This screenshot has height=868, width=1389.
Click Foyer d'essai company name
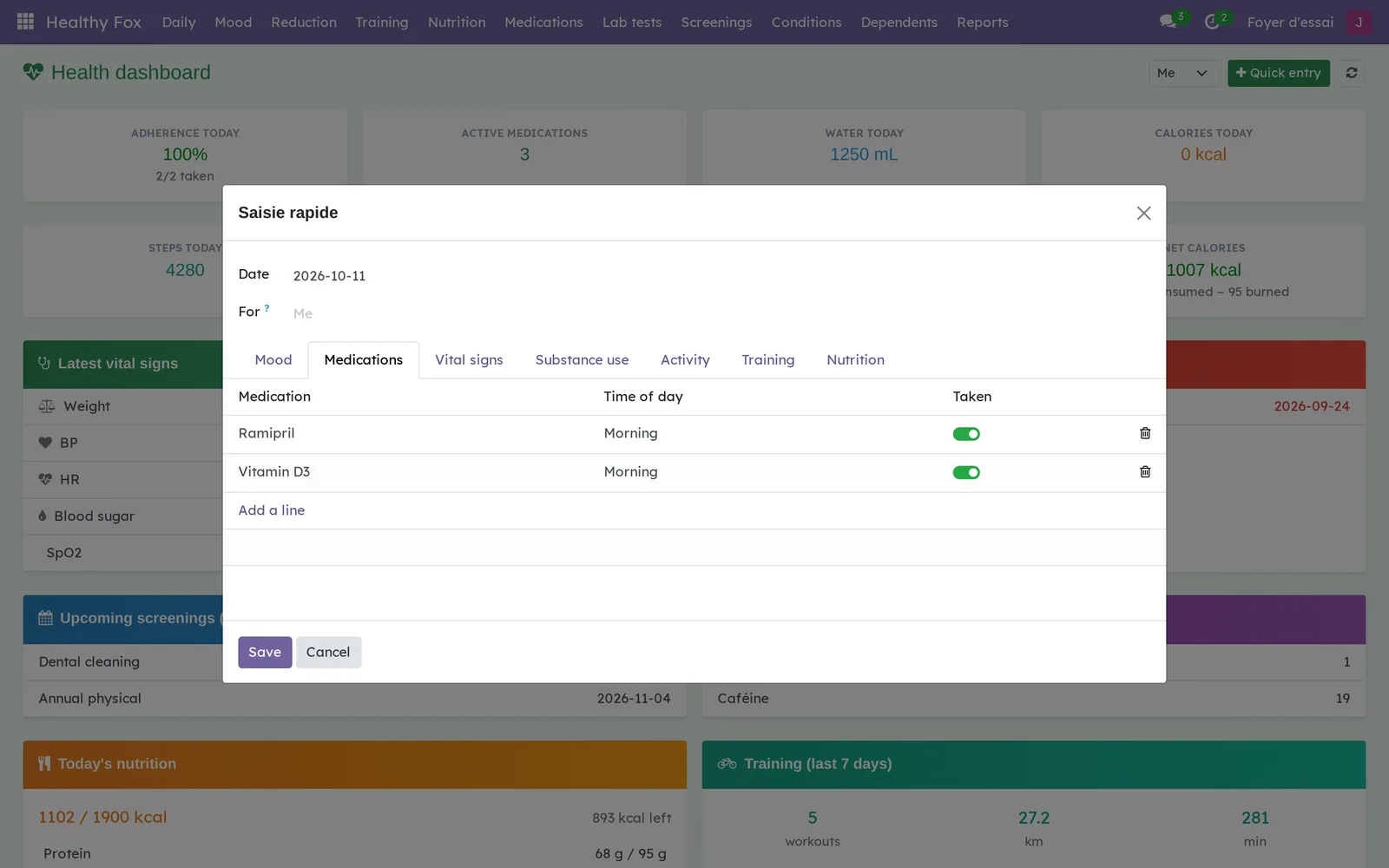[x=1290, y=23]
